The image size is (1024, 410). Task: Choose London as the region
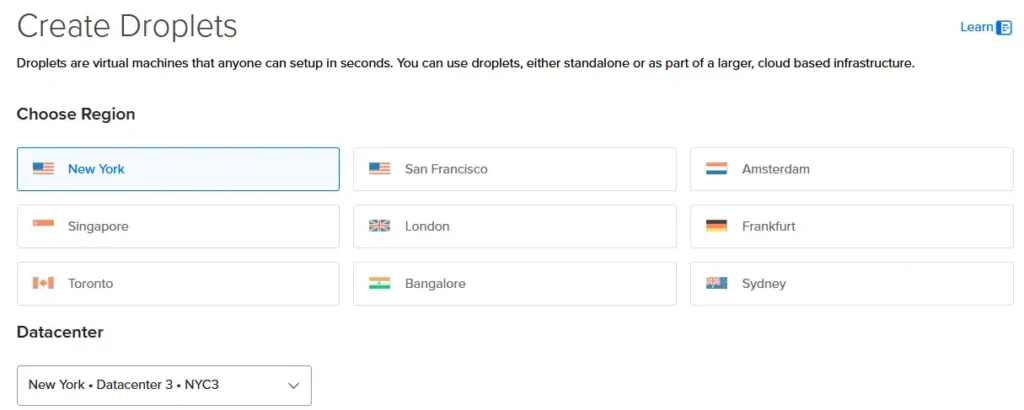(x=515, y=226)
